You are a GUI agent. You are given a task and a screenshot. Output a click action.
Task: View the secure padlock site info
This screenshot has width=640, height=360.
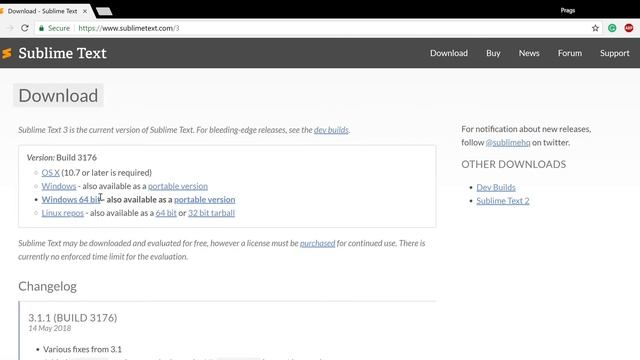click(41, 28)
